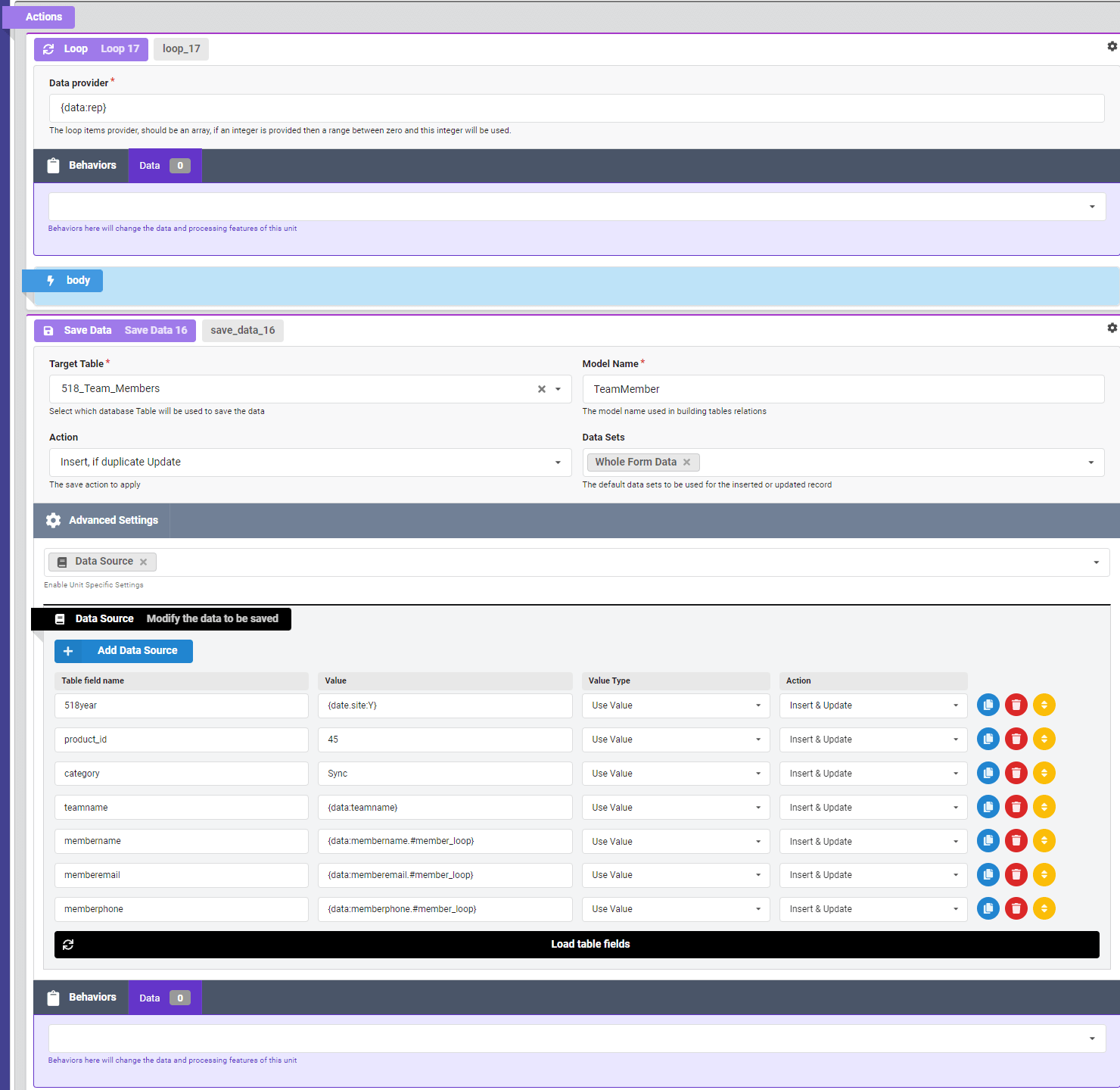Copy the 518year data source row
This screenshot has height=1090, width=1120.
tap(988, 705)
